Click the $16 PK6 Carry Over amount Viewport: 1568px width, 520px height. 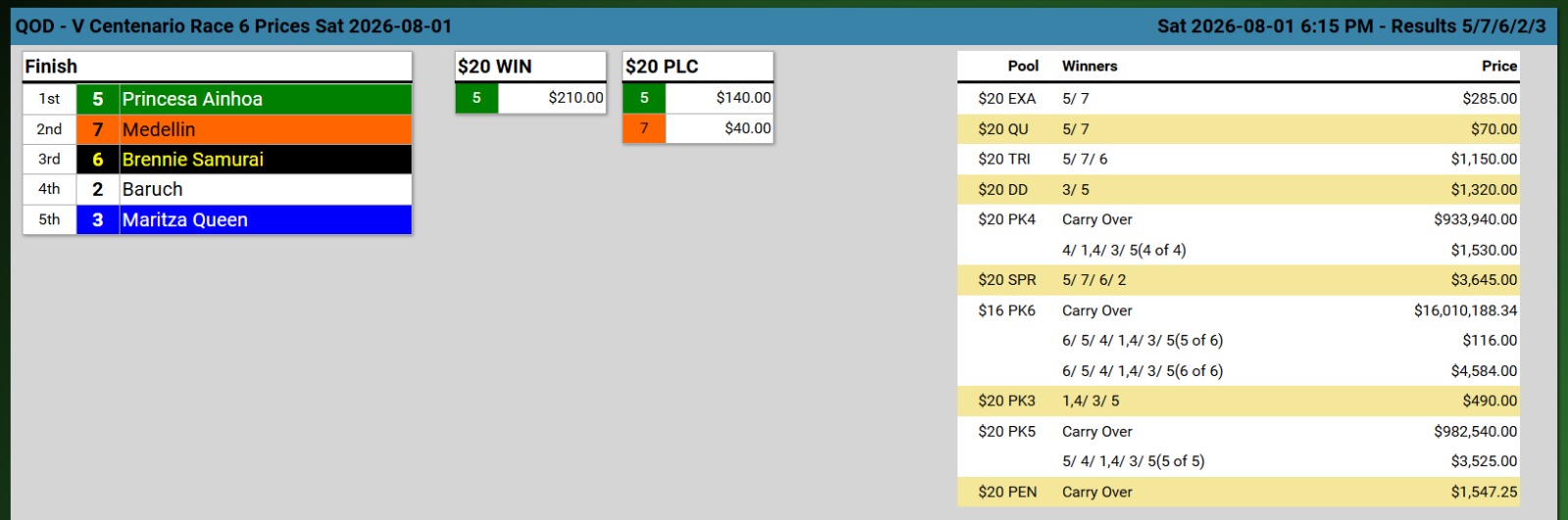pyautogui.click(x=1465, y=310)
